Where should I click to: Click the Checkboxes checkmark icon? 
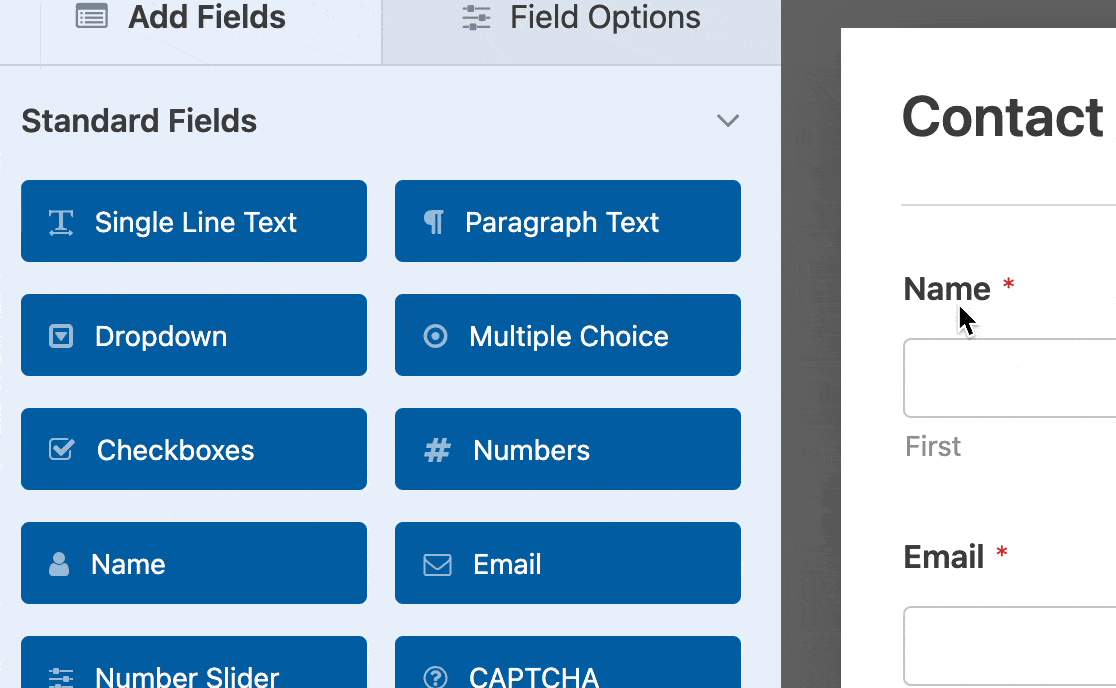[x=60, y=449]
